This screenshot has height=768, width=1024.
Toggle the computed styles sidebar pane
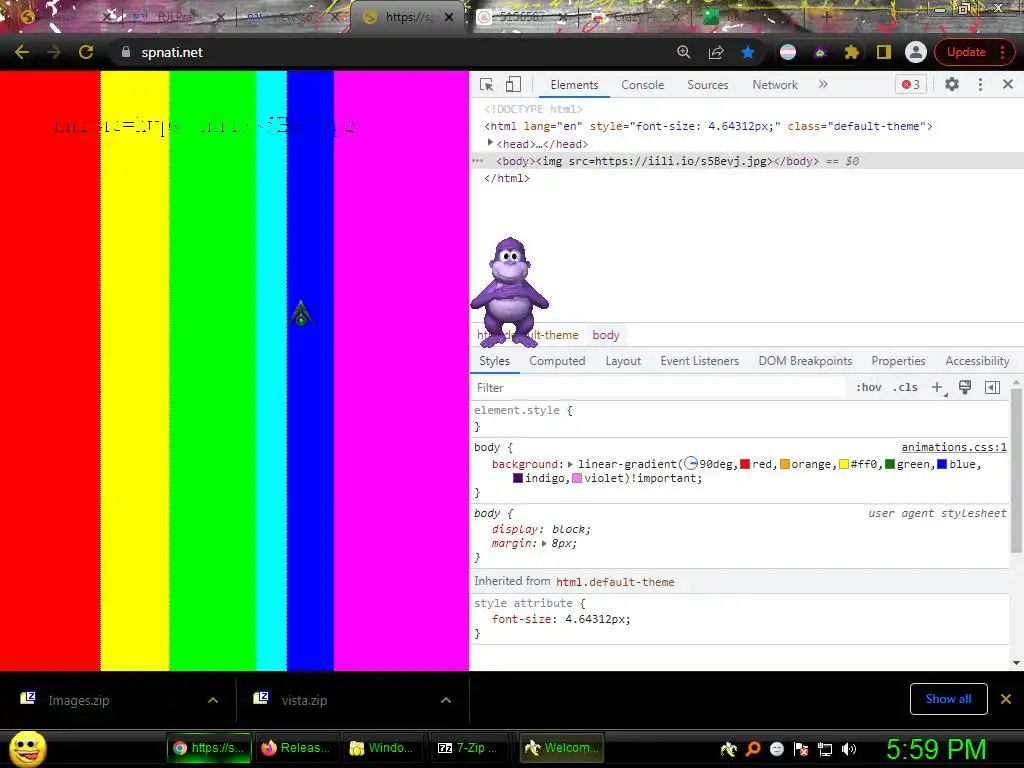point(992,387)
